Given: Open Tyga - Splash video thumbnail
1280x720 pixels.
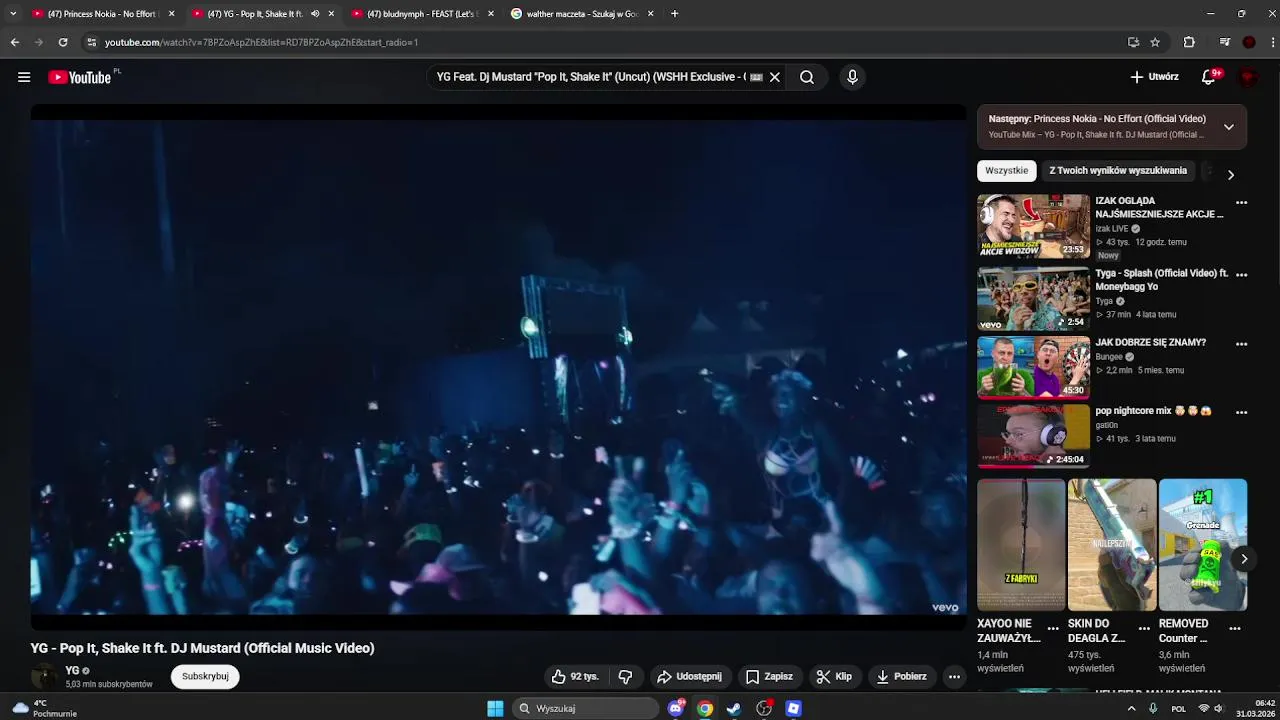Looking at the screenshot, I should click(x=1033, y=298).
